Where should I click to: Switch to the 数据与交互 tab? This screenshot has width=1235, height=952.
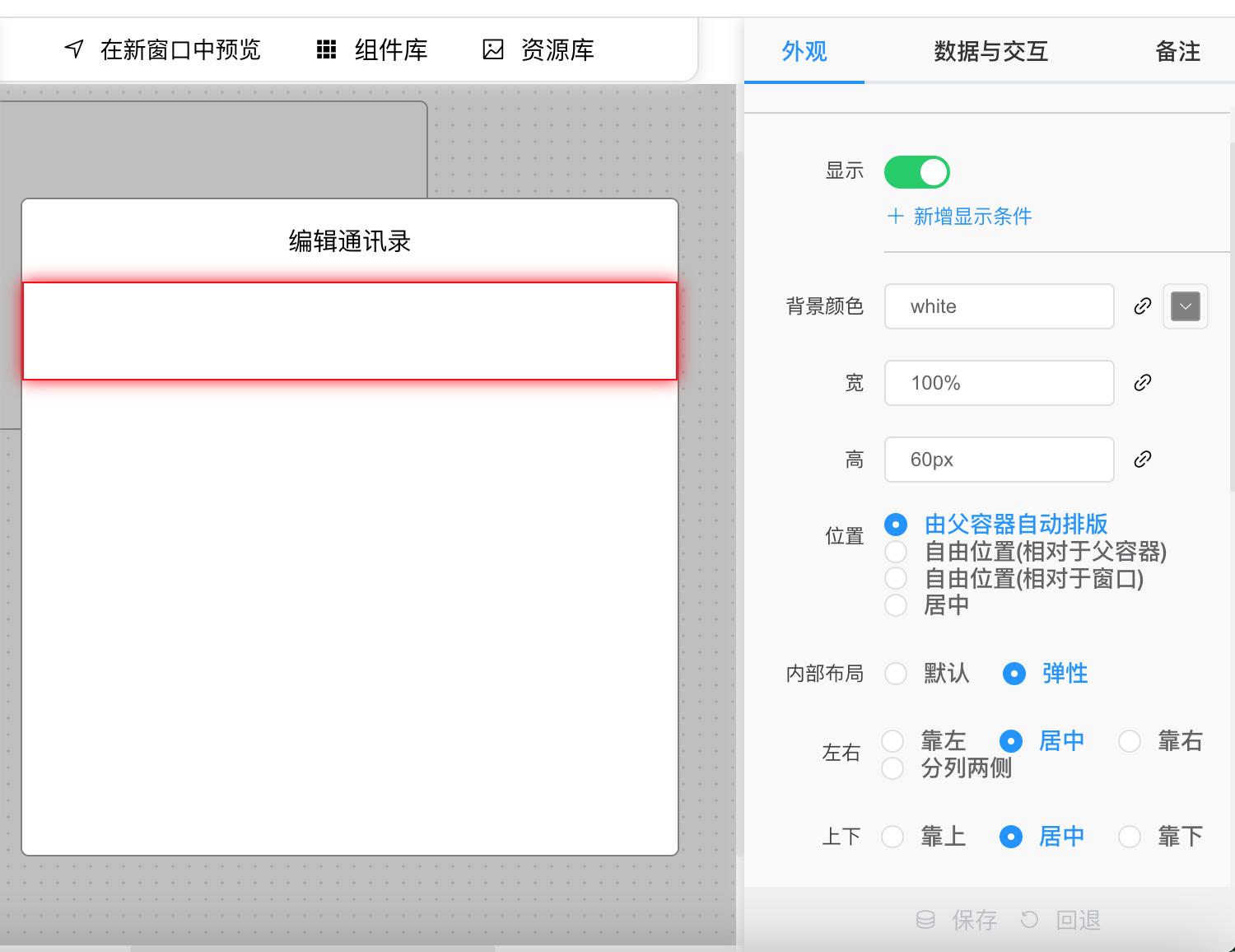(991, 51)
